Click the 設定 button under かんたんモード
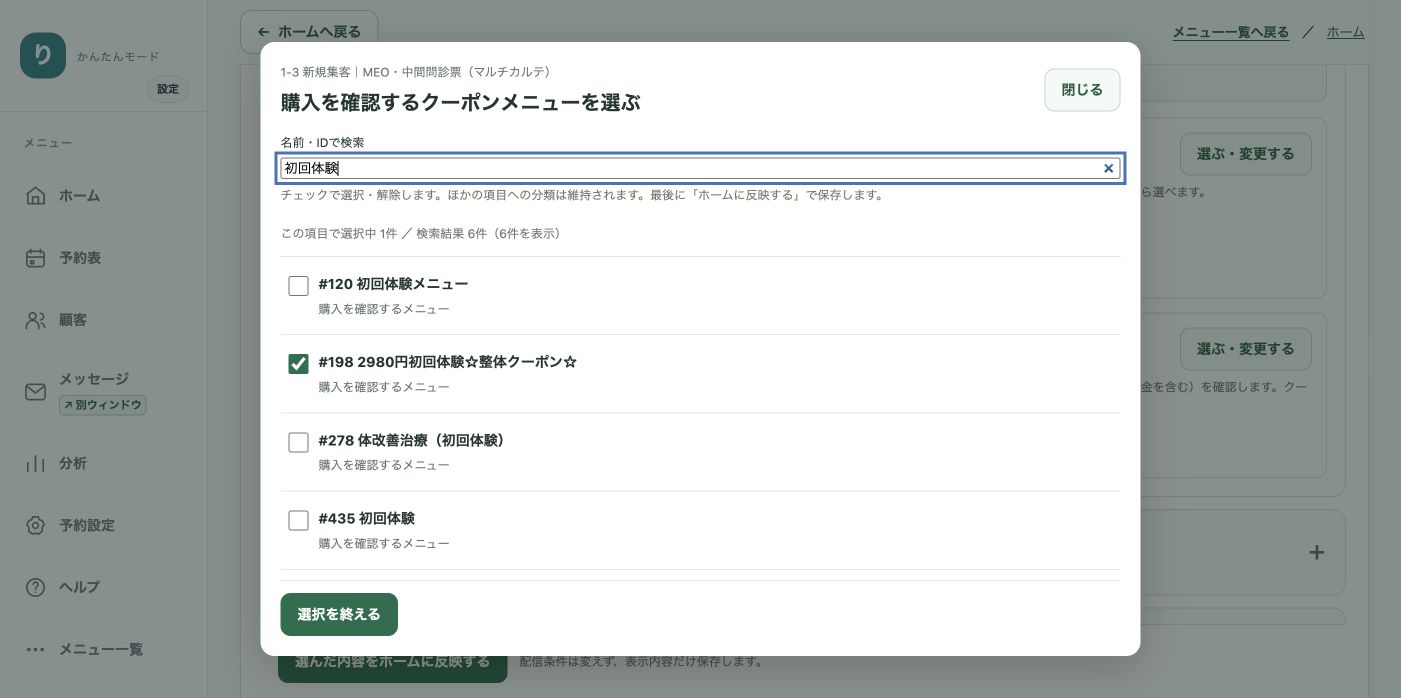 [x=168, y=89]
